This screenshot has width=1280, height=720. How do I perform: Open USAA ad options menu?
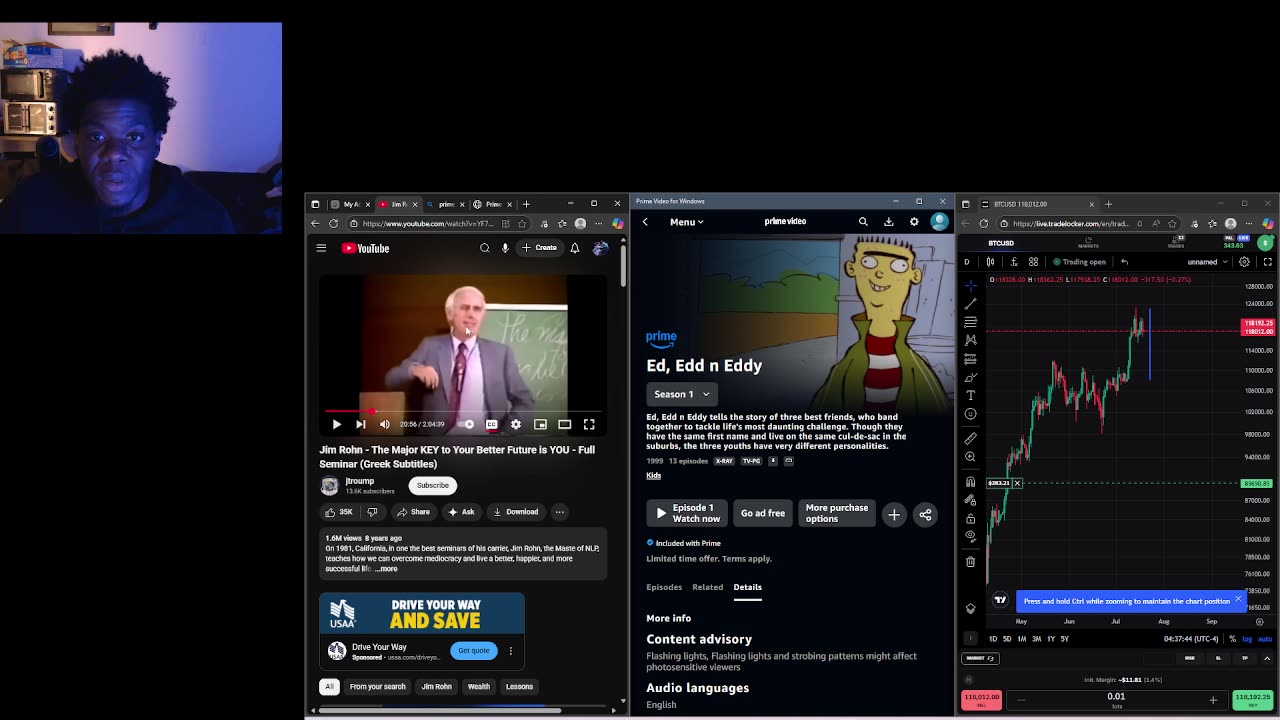click(x=510, y=651)
